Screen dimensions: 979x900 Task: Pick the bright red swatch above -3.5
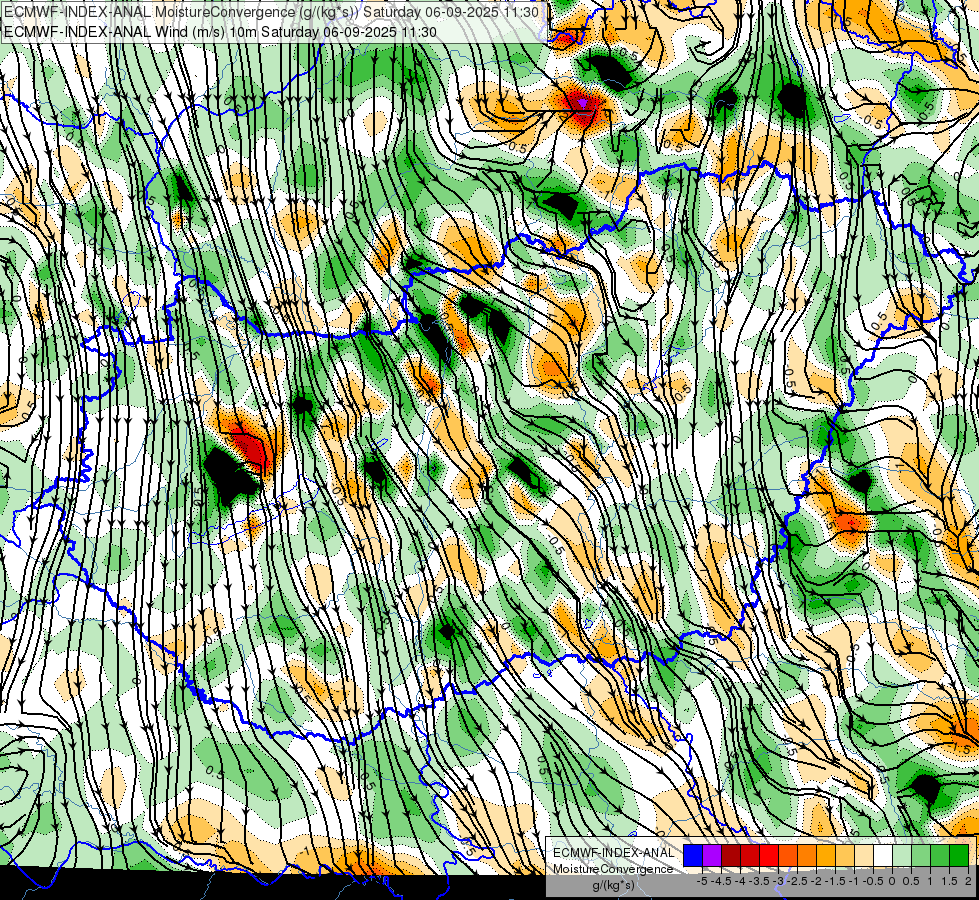(769, 855)
